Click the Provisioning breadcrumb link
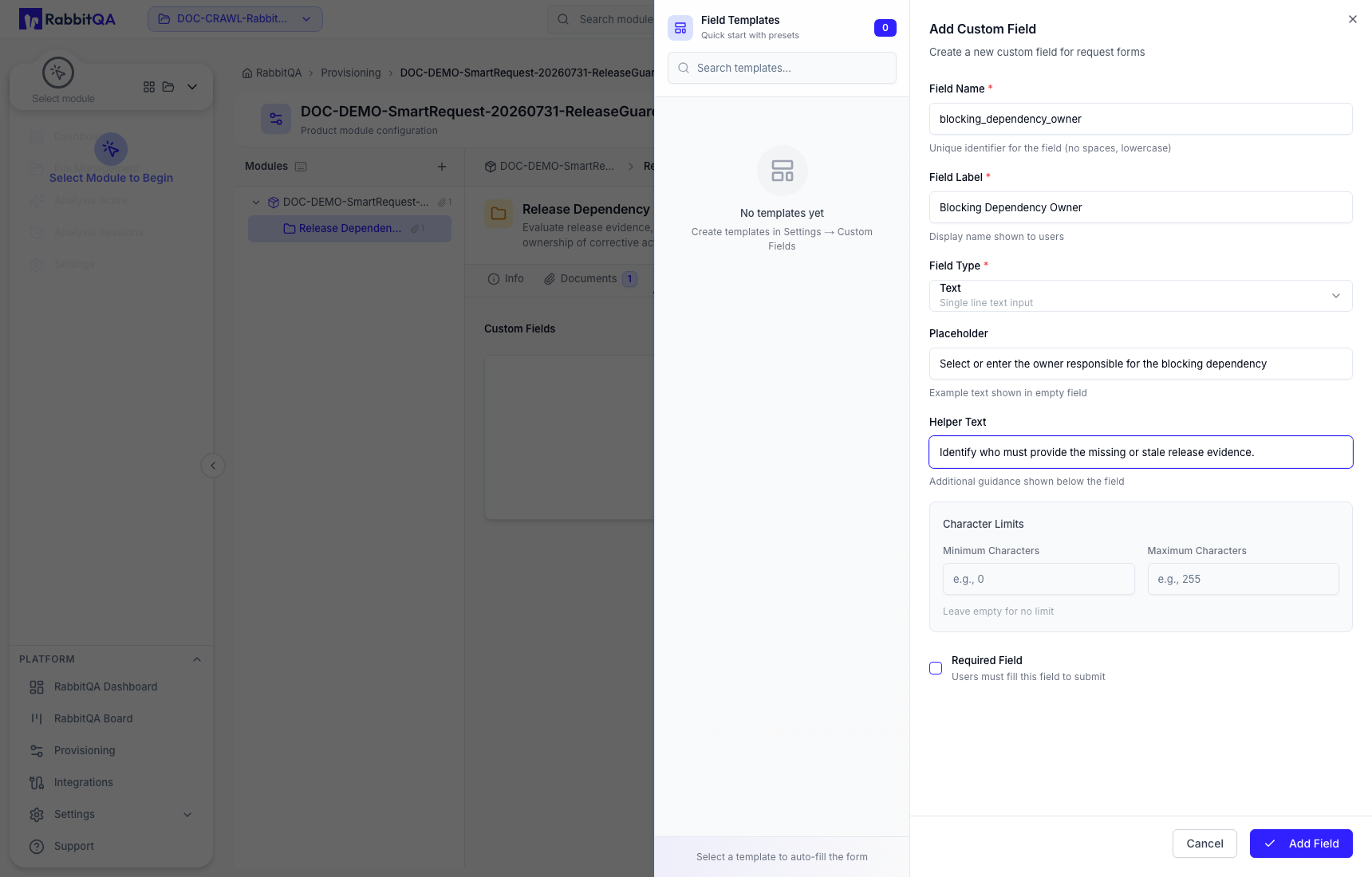This screenshot has width=1372, height=877. 351,73
